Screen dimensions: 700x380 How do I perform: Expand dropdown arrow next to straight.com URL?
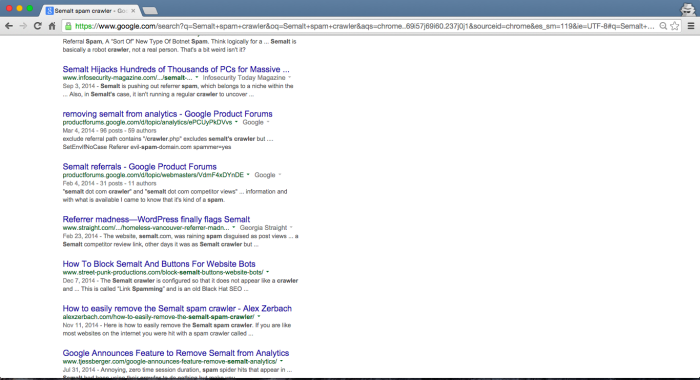coord(233,228)
